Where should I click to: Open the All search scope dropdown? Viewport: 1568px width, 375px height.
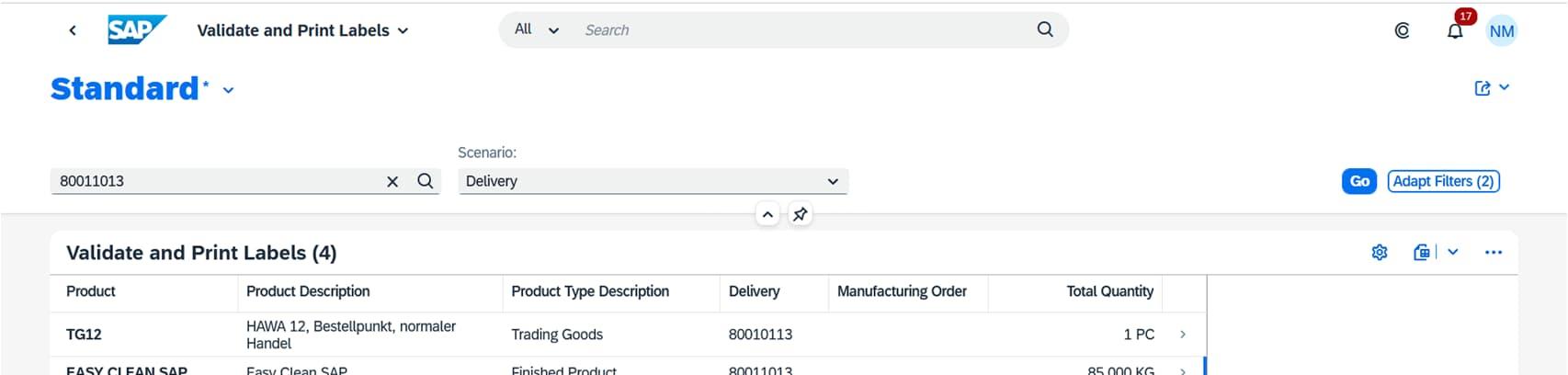pyautogui.click(x=537, y=29)
